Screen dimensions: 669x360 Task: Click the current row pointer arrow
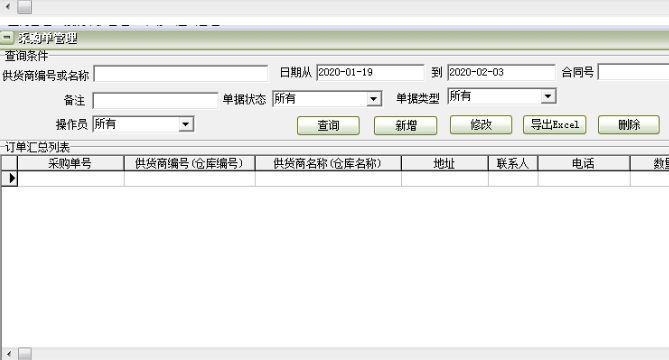point(12,178)
